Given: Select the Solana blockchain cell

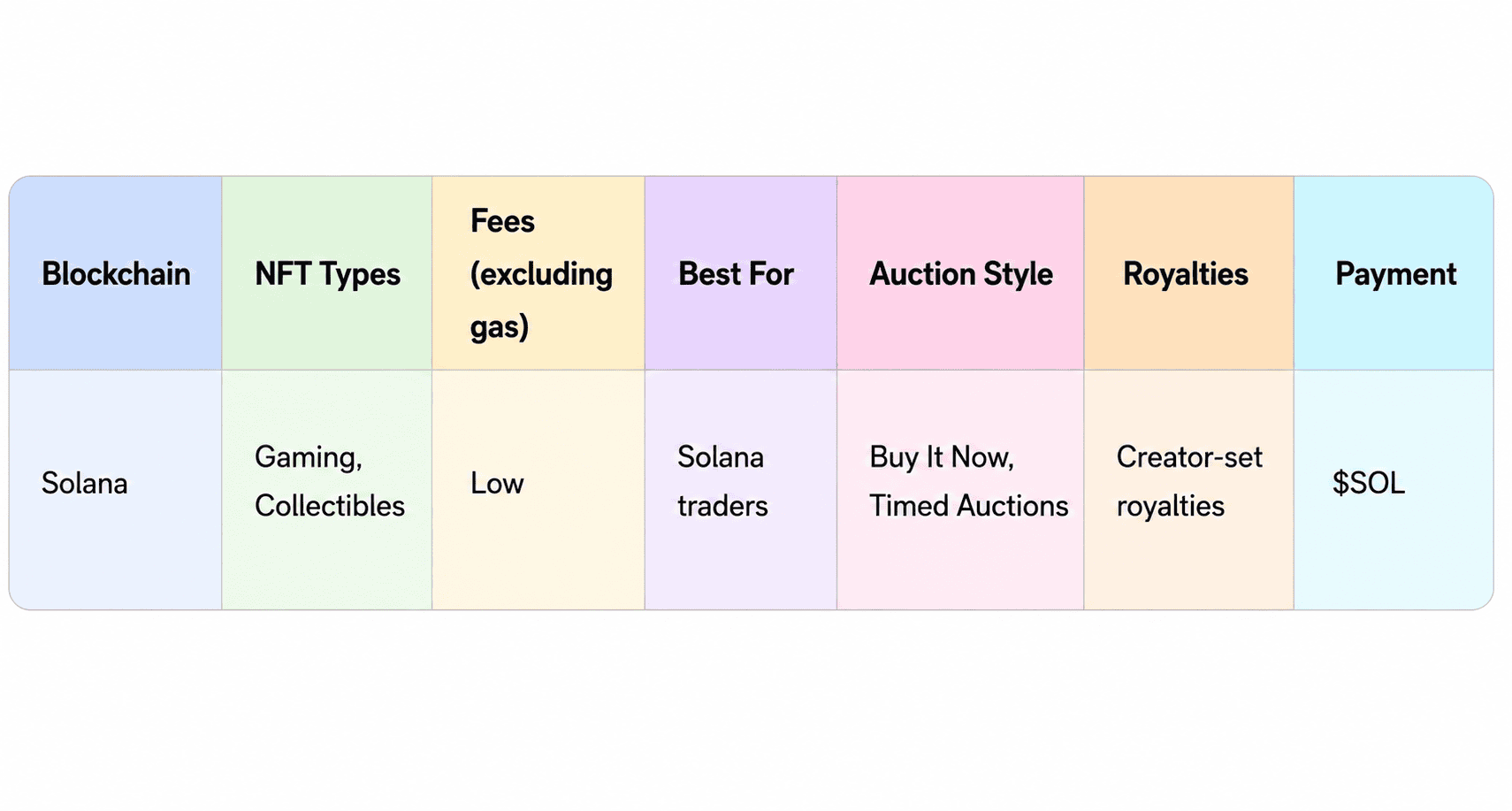Looking at the screenshot, I should (x=116, y=490).
